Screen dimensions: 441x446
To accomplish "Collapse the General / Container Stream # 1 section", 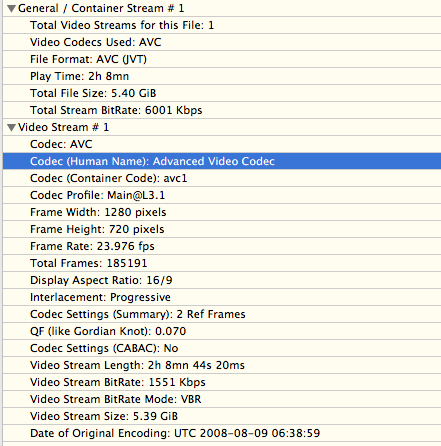I will (x=12, y=9).
